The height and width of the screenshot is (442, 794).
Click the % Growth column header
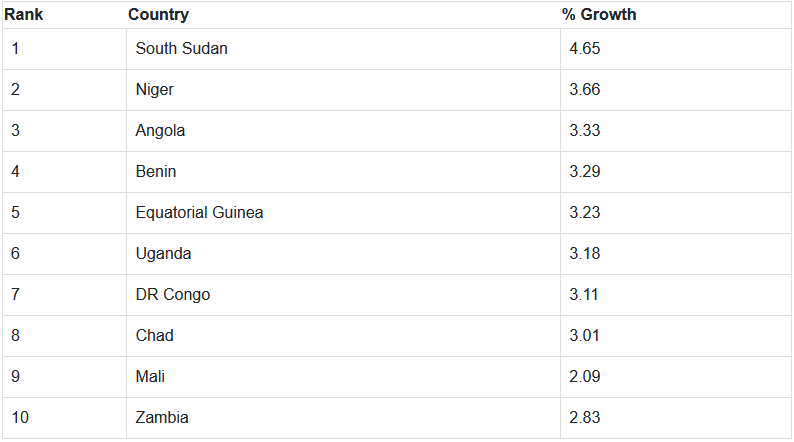coord(599,15)
